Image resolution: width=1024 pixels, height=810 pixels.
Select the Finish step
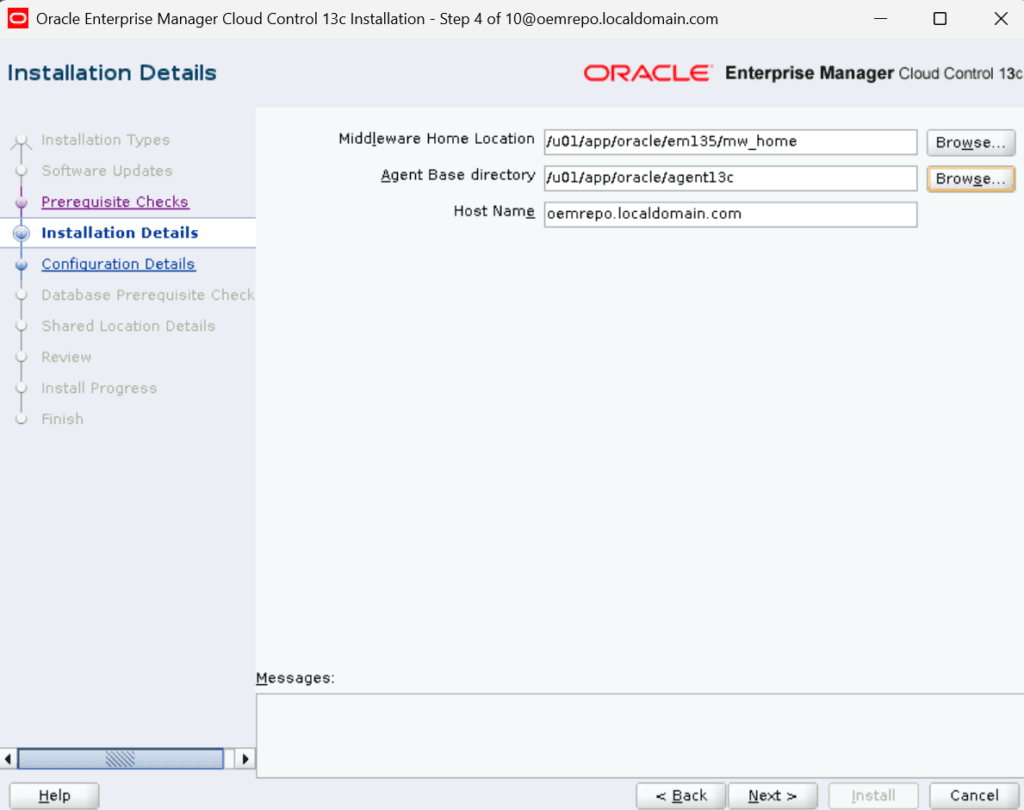coord(62,419)
